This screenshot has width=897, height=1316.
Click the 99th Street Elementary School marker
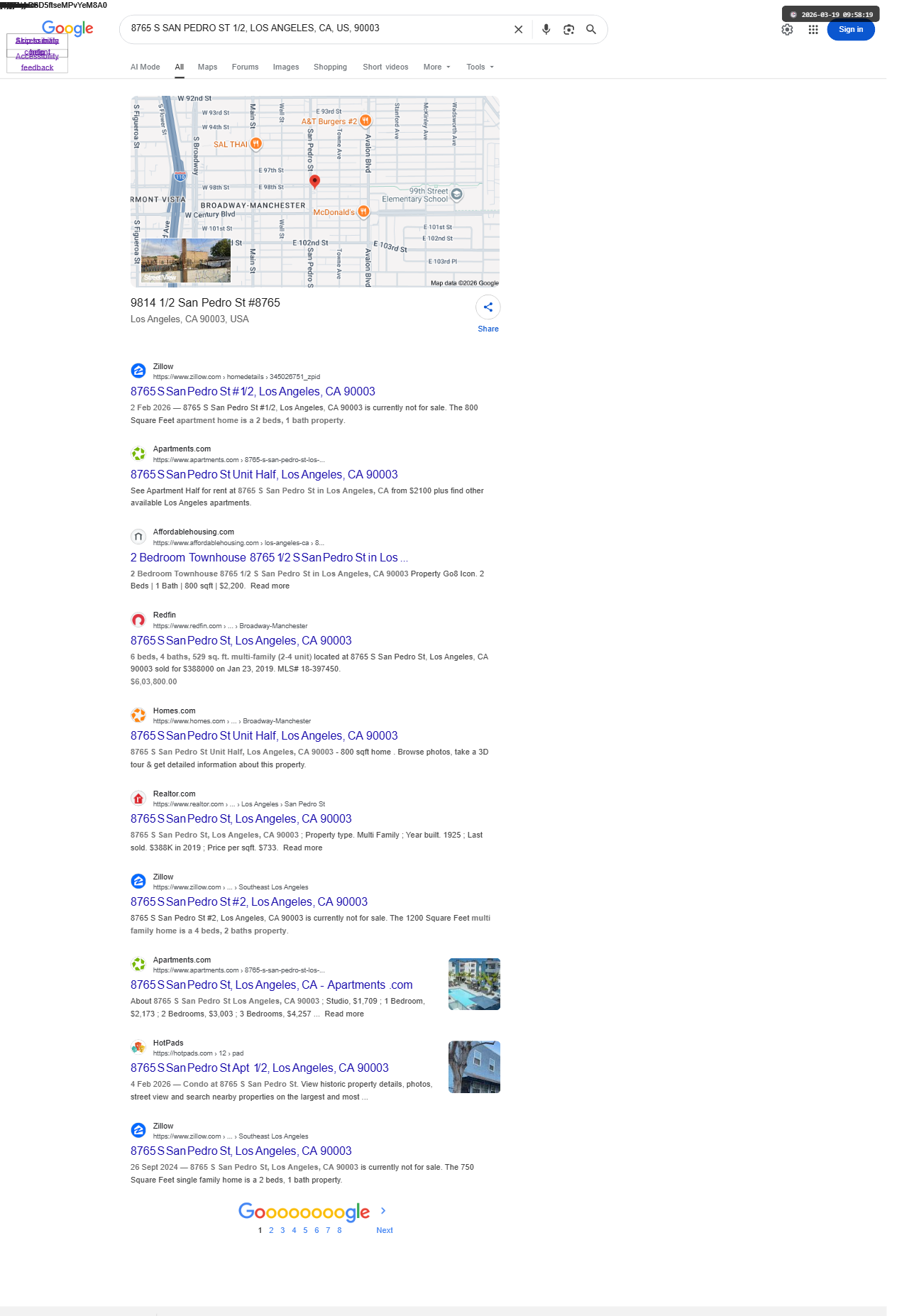coord(457,194)
